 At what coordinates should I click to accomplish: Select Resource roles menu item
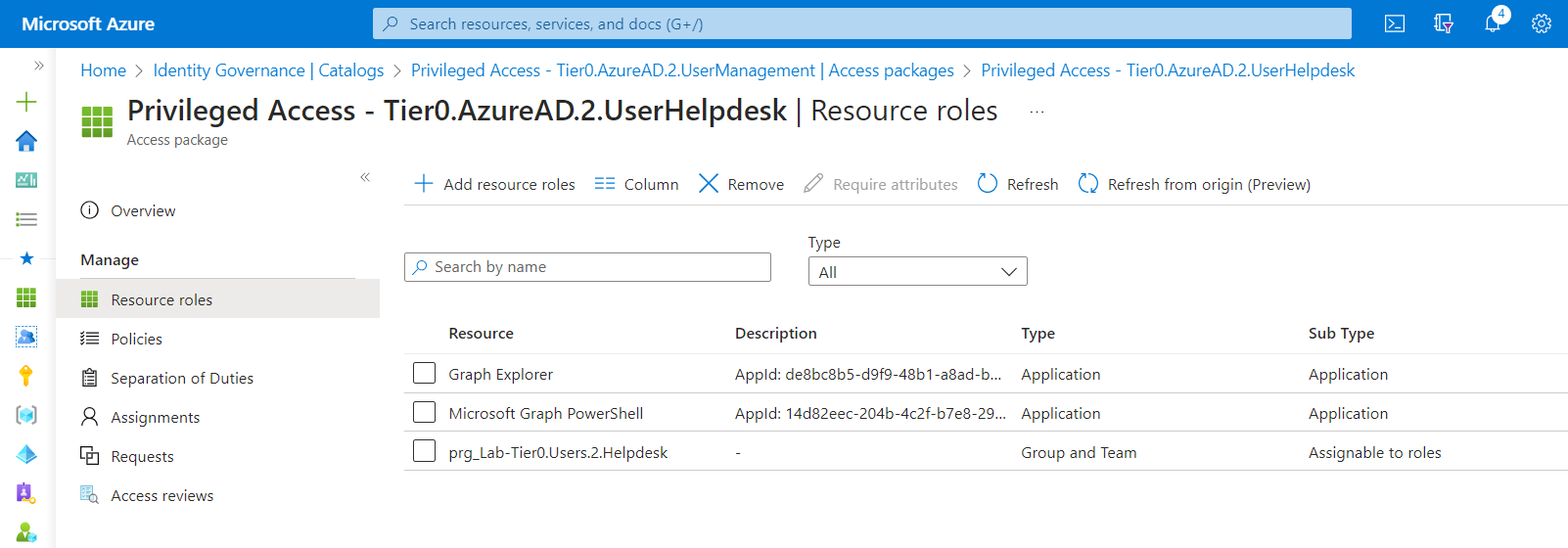[x=217, y=299]
